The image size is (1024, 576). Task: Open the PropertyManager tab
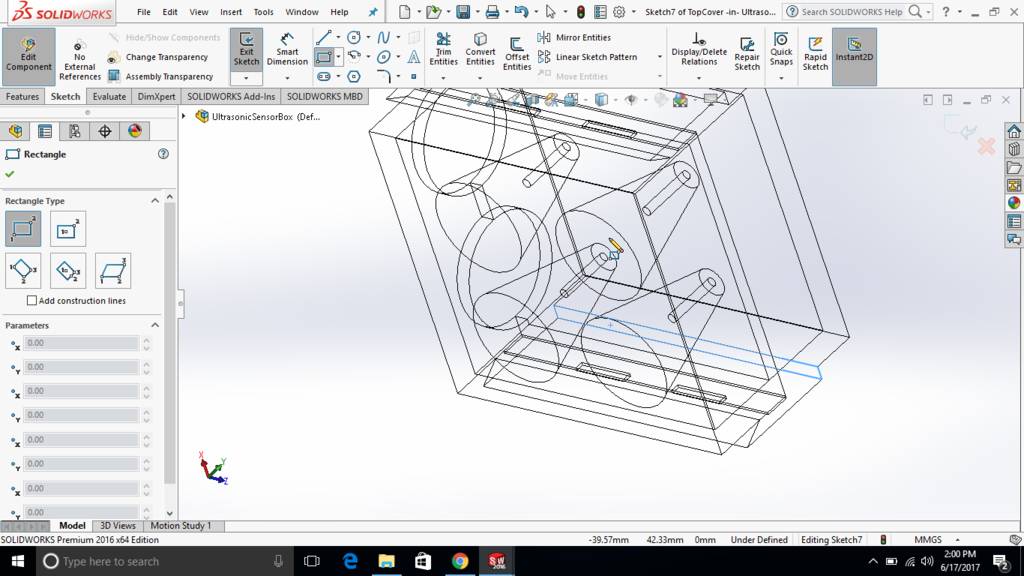point(45,131)
